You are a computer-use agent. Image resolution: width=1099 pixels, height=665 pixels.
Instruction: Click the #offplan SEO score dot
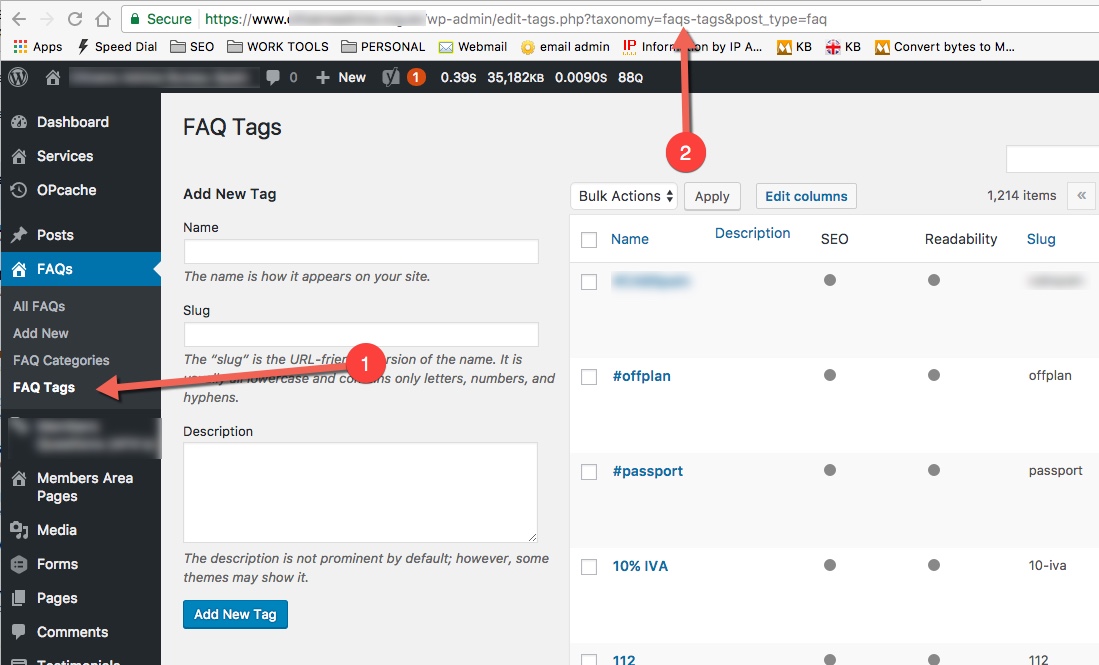pyautogui.click(x=830, y=375)
